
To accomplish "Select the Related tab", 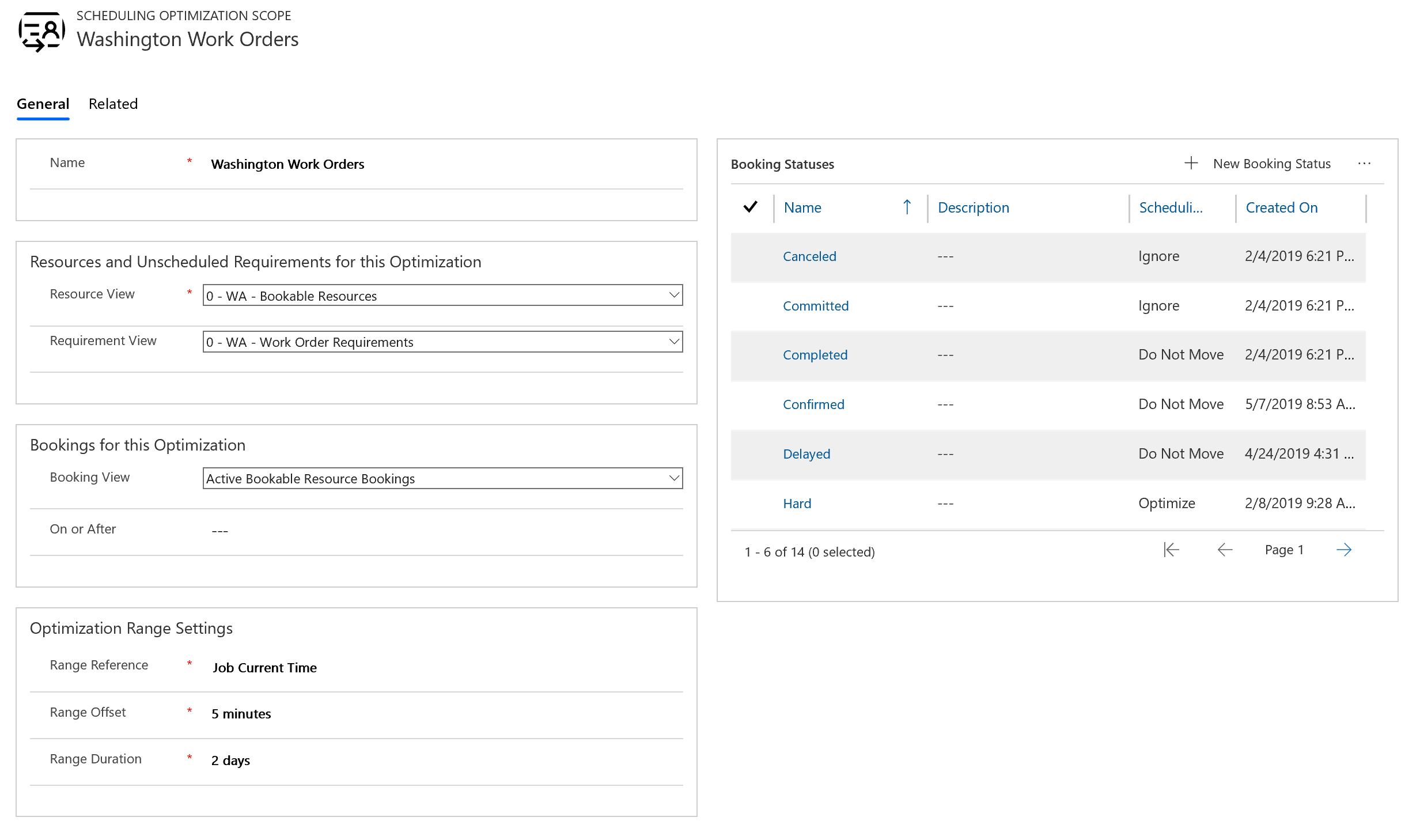I will (112, 103).
